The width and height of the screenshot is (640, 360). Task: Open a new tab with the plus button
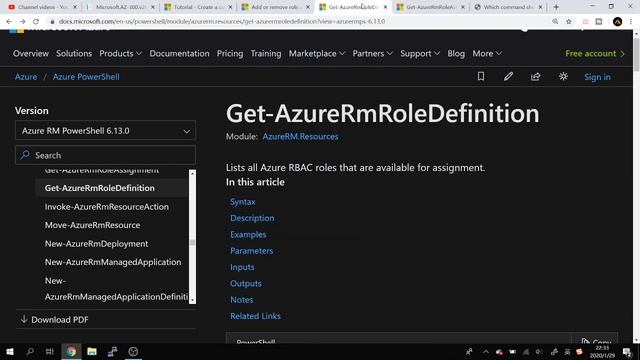556,7
